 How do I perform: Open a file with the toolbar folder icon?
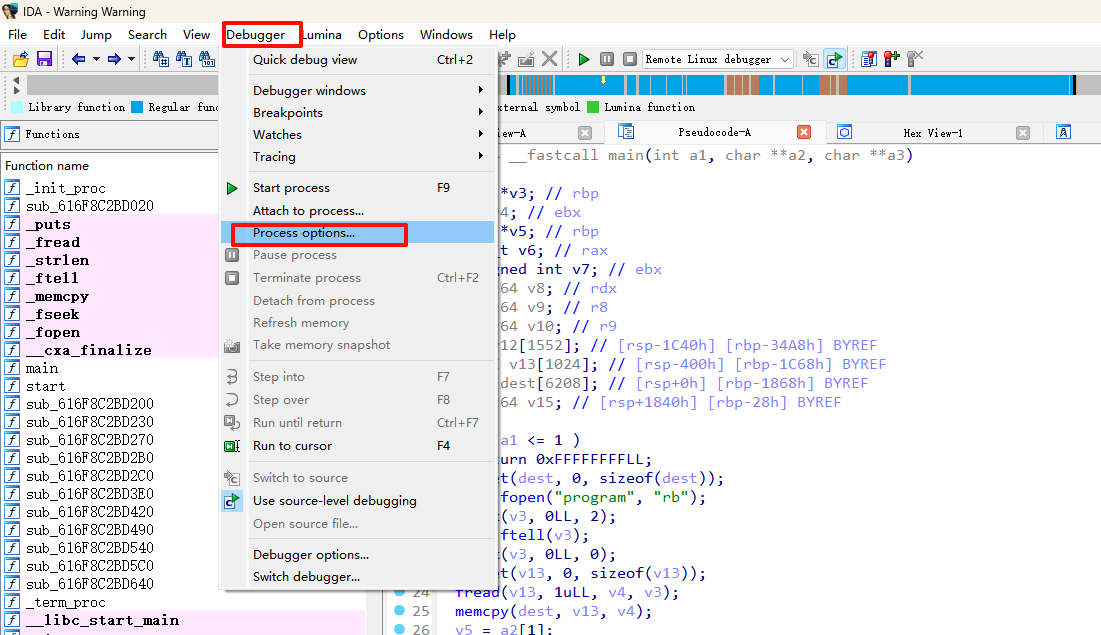(x=20, y=60)
